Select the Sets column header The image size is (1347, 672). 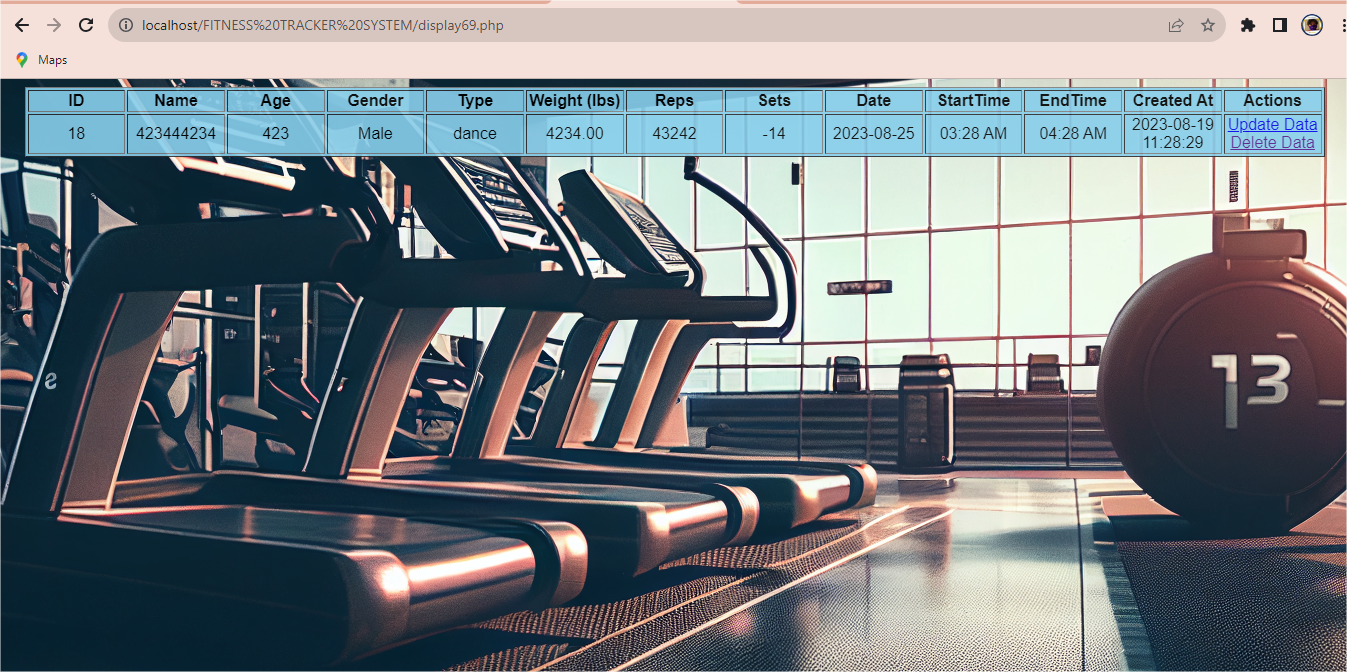(774, 100)
